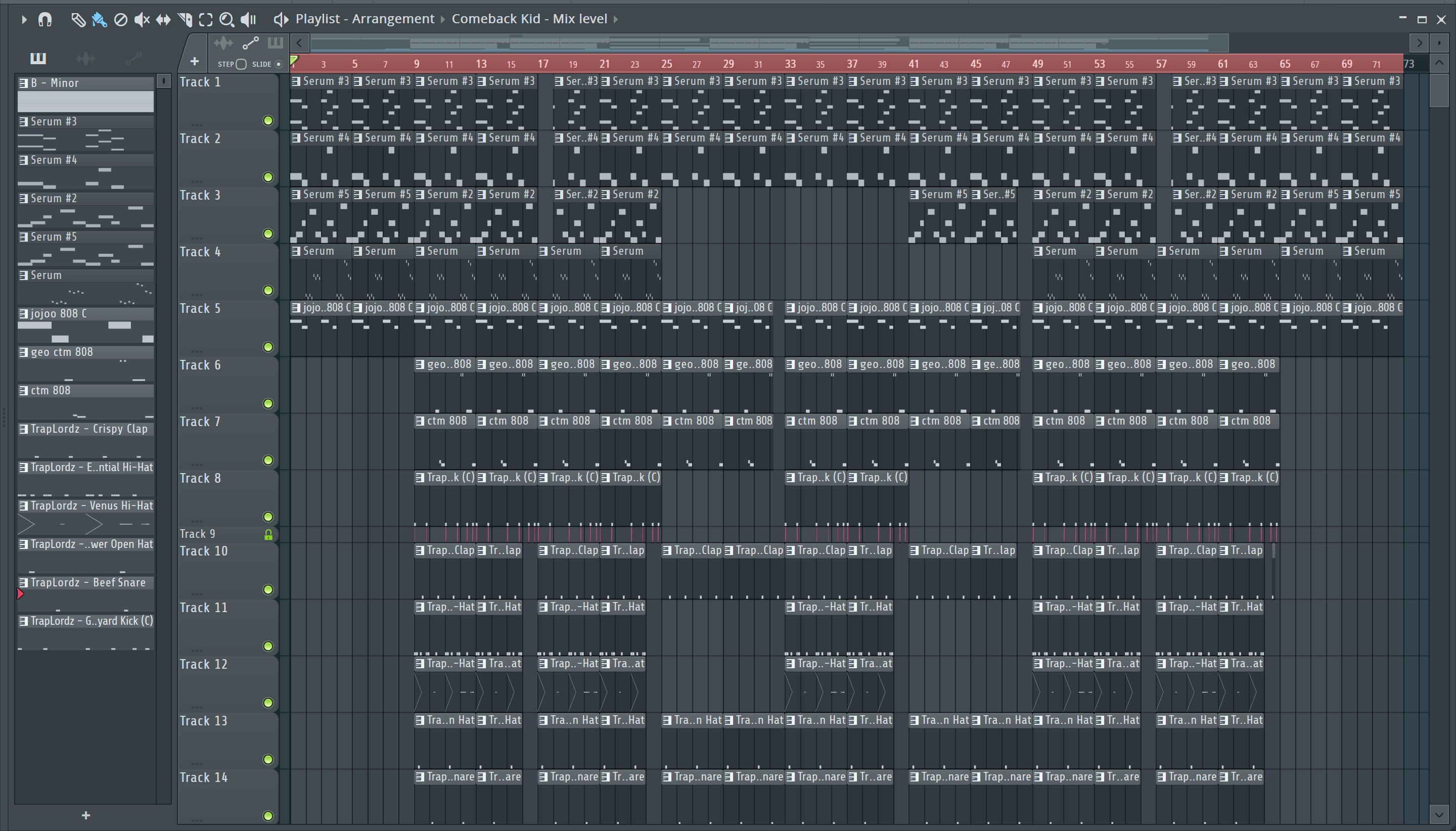Mute Track 2 via its green LED
Screen dimensions: 1456x831
(267, 177)
